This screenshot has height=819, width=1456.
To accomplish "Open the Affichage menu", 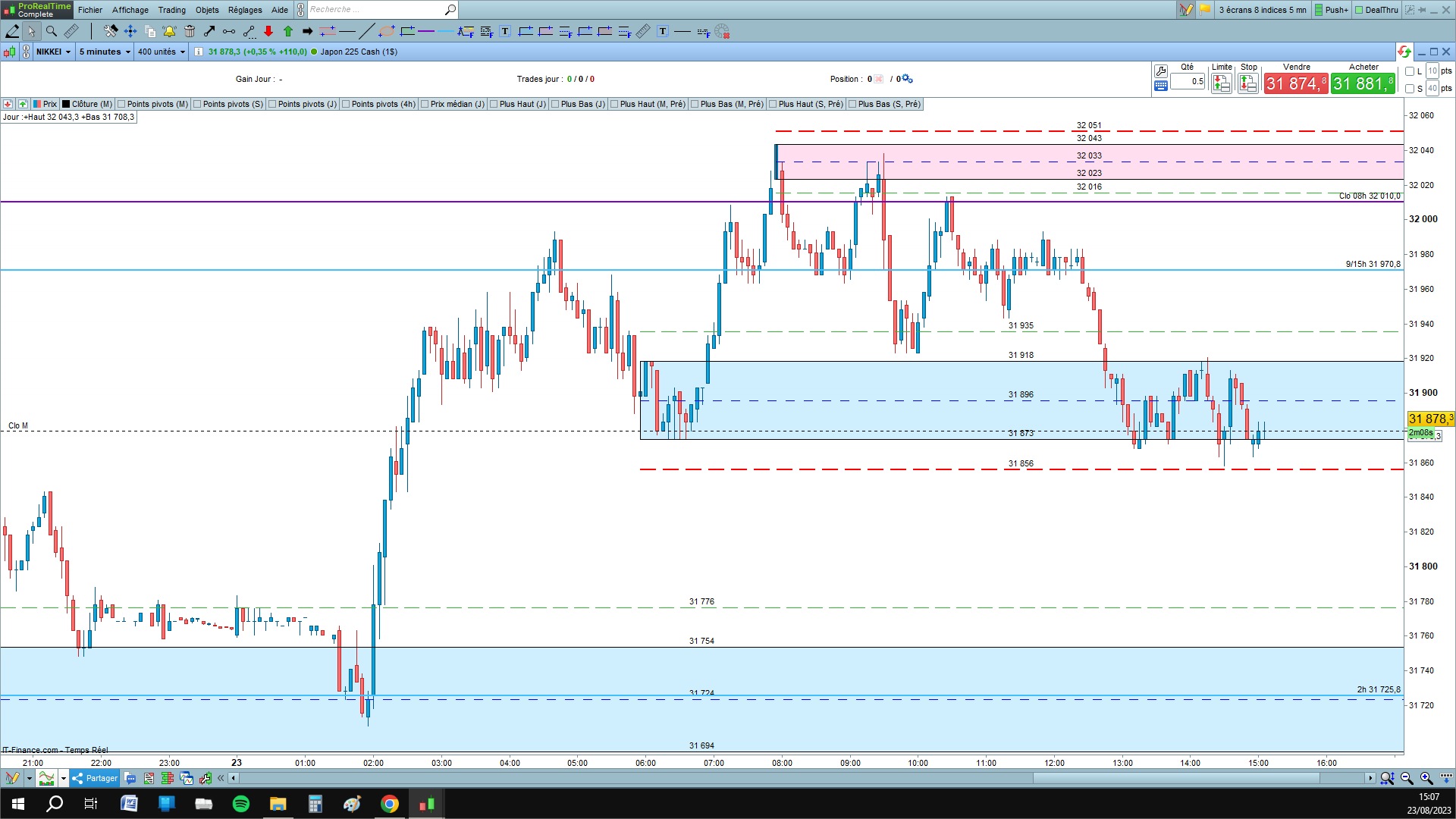I will (x=130, y=10).
